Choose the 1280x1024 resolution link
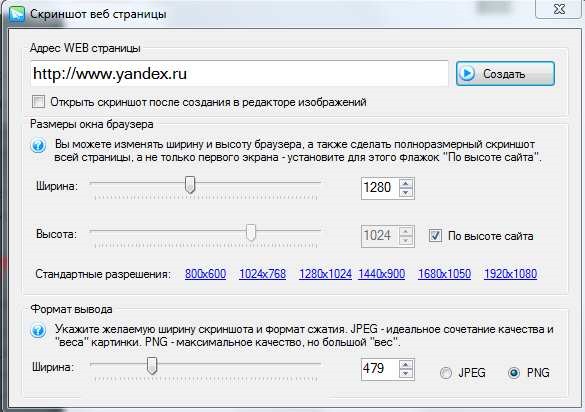This screenshot has height=412, width=585. click(325, 274)
